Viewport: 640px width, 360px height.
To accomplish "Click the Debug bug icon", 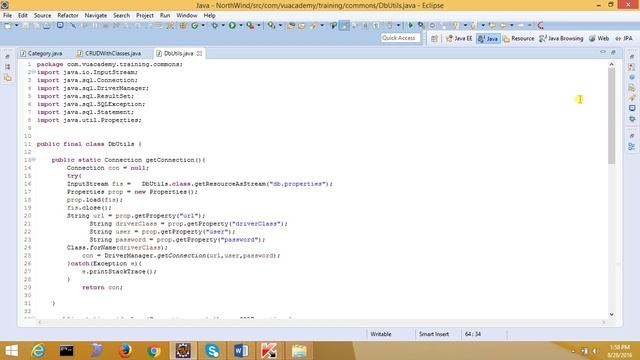I will click(x=215, y=25).
